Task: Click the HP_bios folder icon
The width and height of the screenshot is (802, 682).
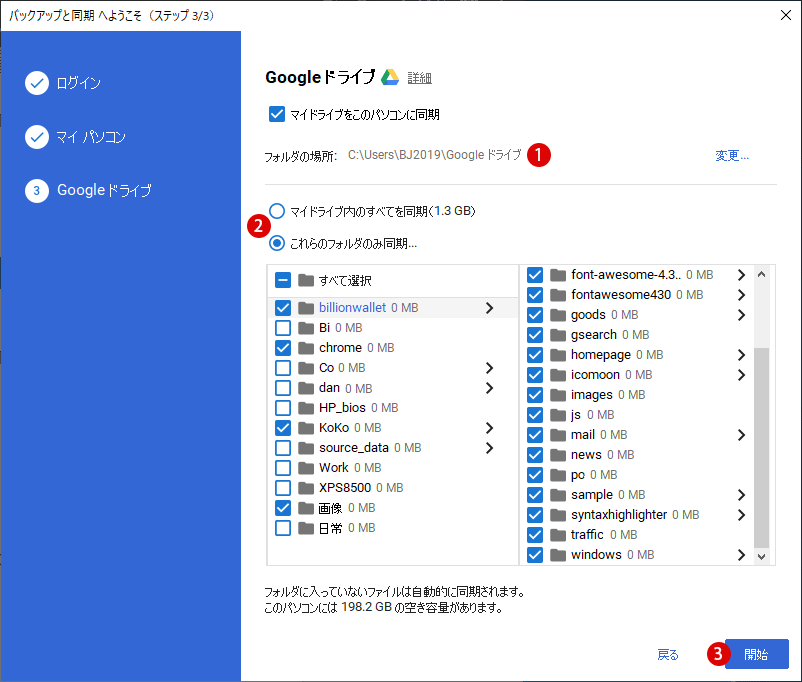Action: tap(306, 408)
